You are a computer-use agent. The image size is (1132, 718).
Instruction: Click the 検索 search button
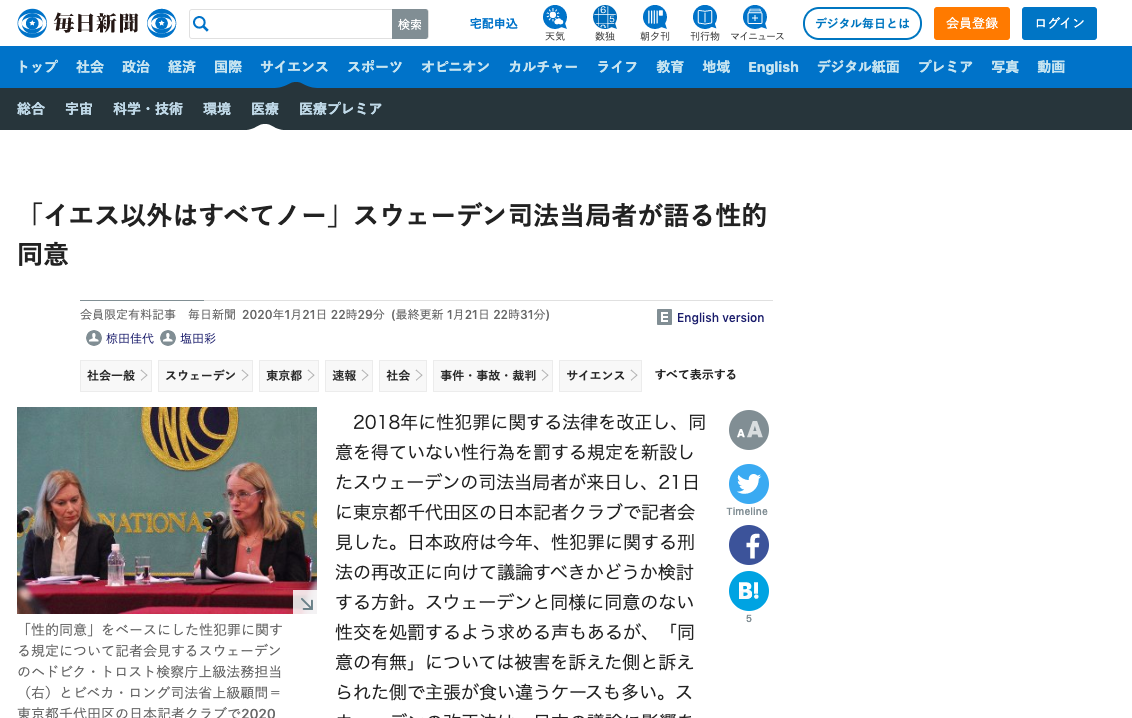(x=410, y=24)
